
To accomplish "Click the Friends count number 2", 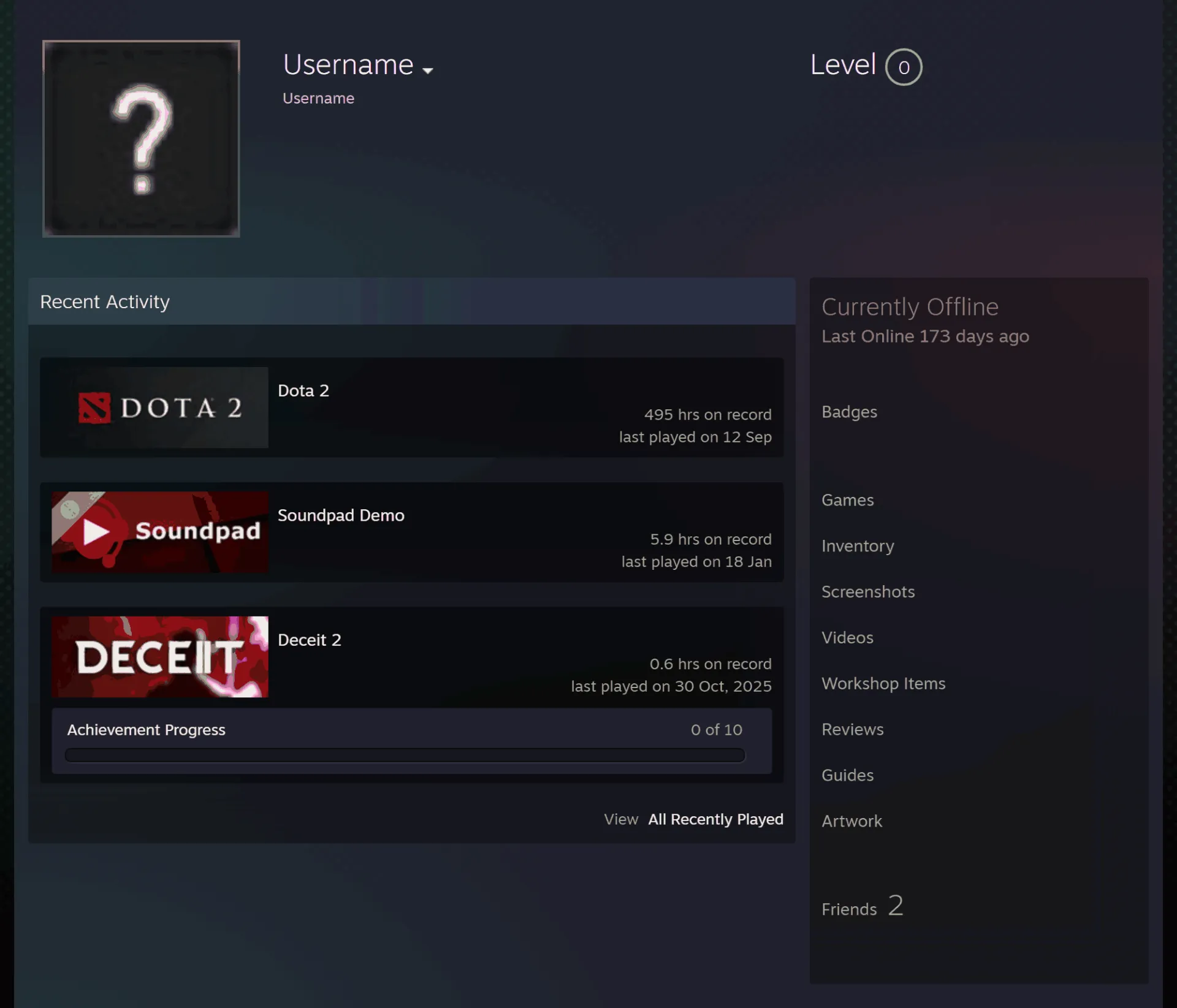I will pos(896,906).
